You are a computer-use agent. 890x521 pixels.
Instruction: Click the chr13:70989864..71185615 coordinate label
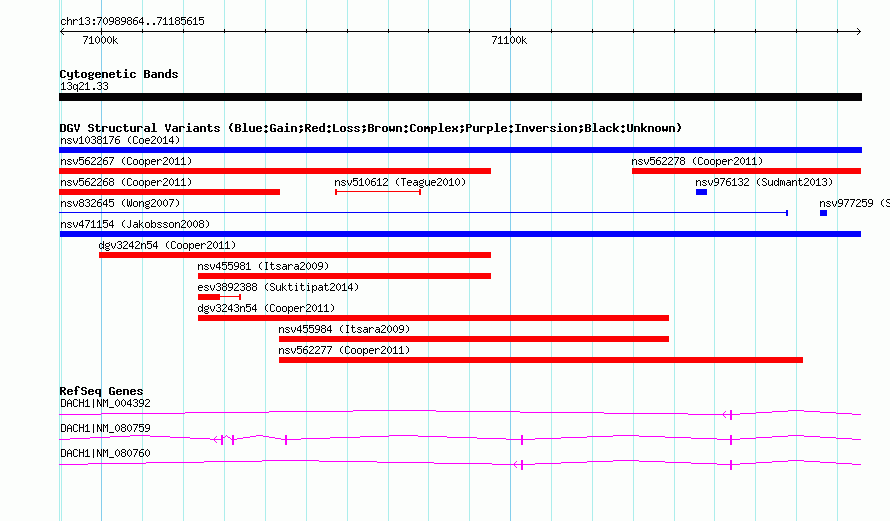pyautogui.click(x=132, y=22)
